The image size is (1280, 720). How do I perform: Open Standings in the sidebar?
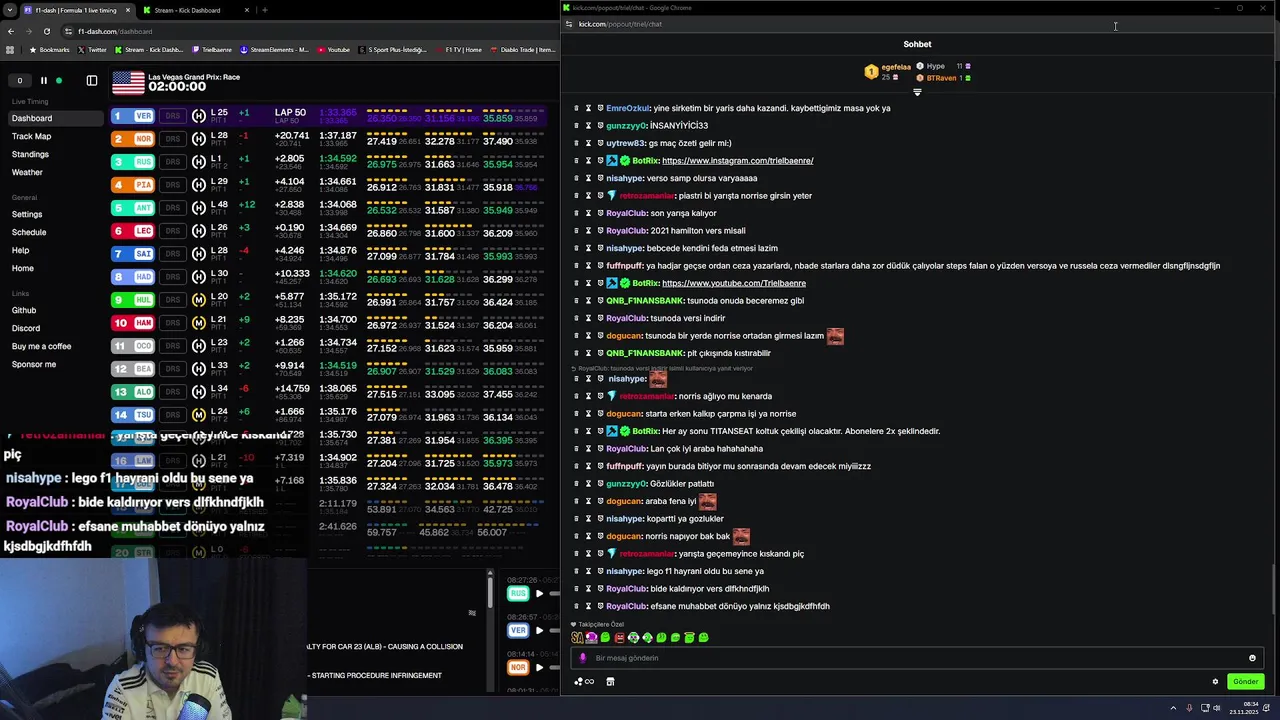(30, 154)
